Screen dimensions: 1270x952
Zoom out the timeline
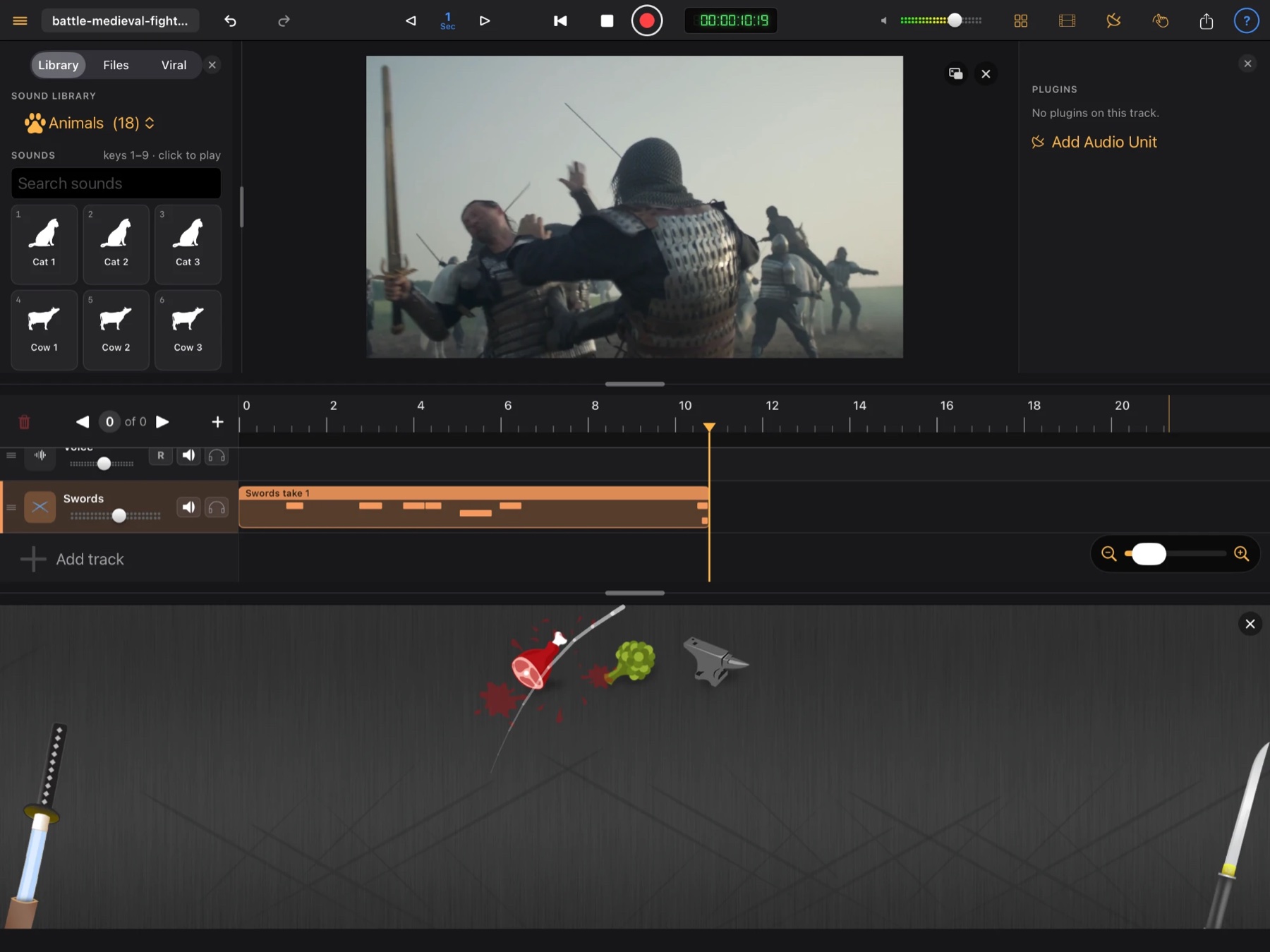[x=1108, y=554]
